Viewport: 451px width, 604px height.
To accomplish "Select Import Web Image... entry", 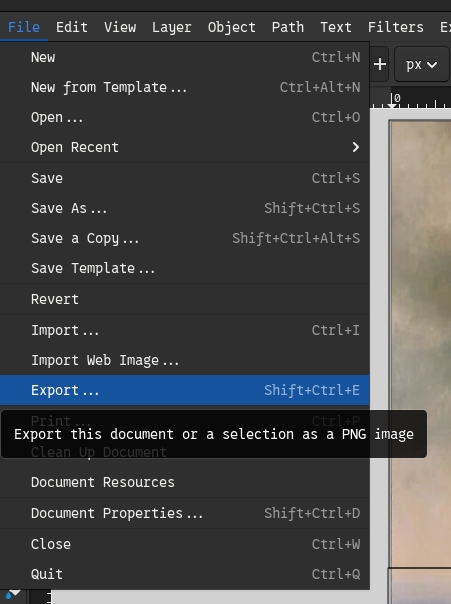I will pos(184,360).
